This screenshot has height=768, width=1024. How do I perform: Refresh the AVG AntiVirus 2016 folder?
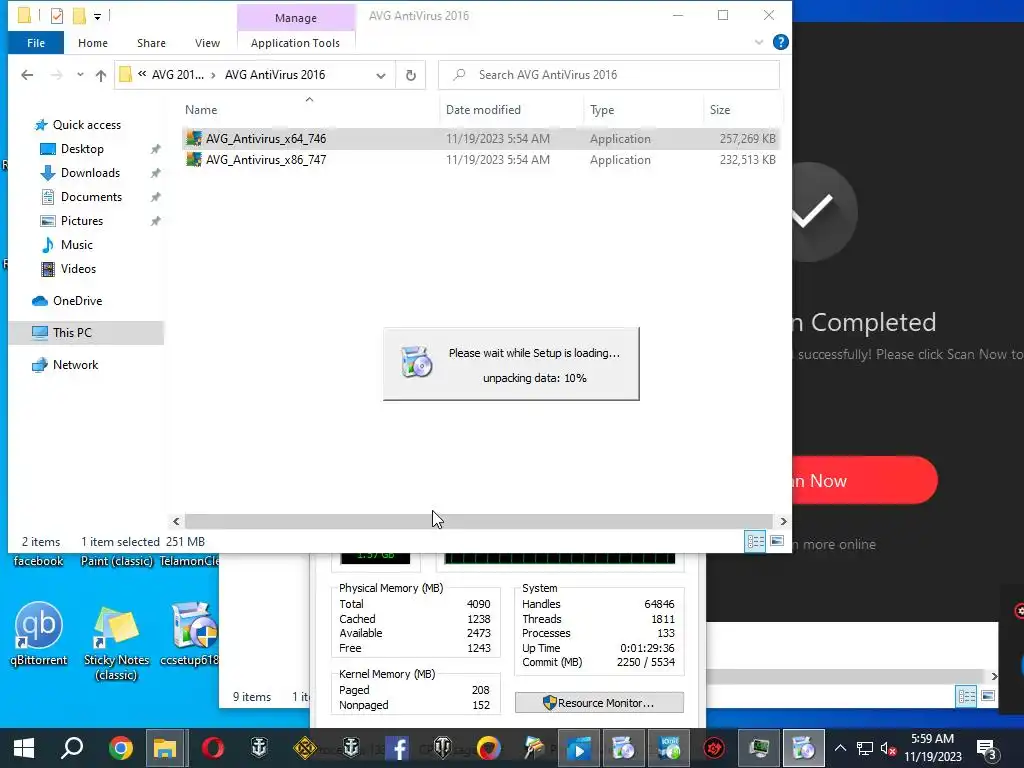[x=411, y=75]
